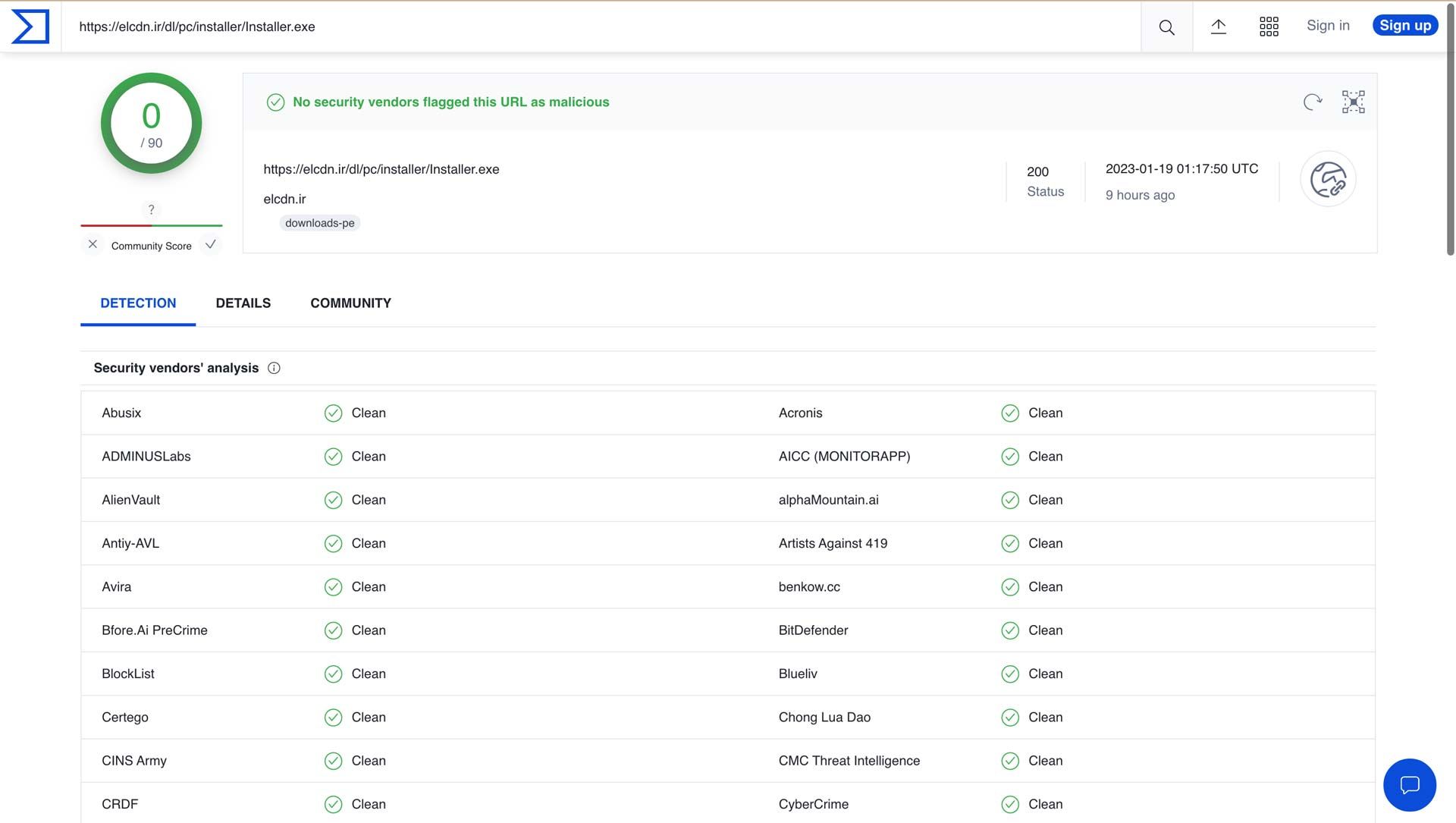
Task: Click the globe link URL icon
Action: coord(1328,179)
